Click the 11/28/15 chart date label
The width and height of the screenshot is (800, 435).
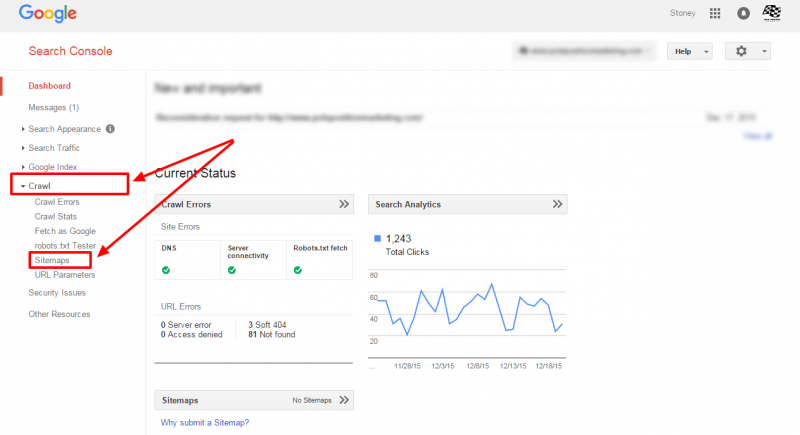tap(407, 366)
